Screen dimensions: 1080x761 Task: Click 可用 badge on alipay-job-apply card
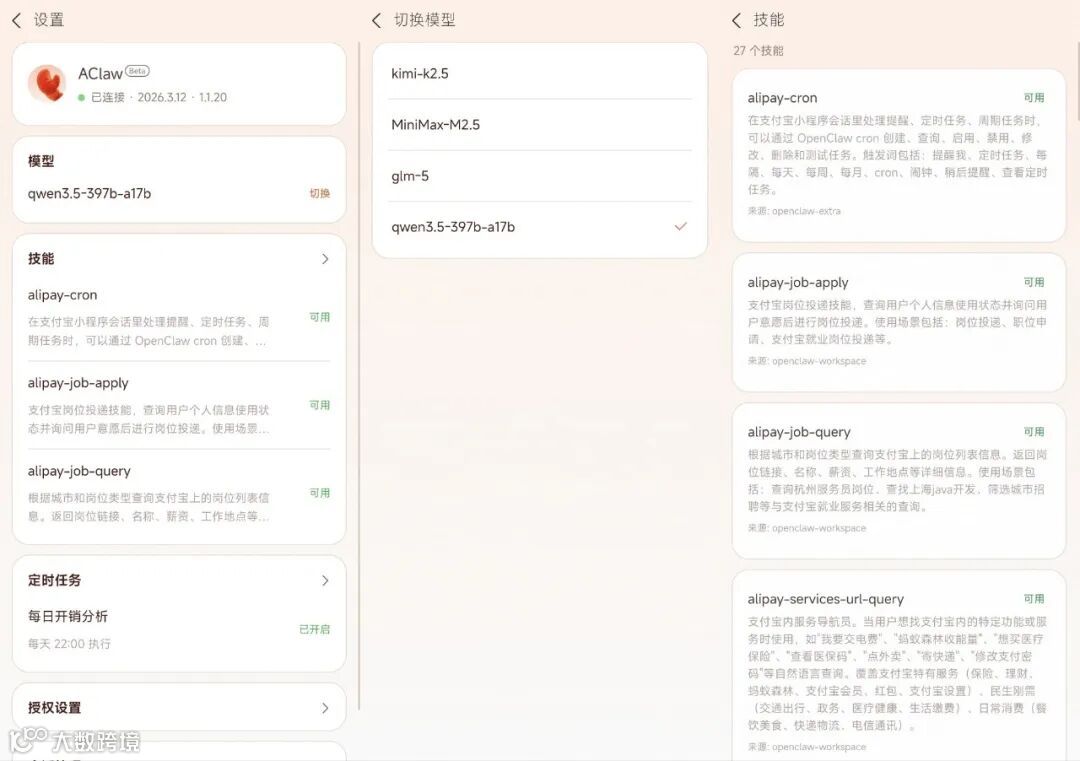click(1034, 282)
